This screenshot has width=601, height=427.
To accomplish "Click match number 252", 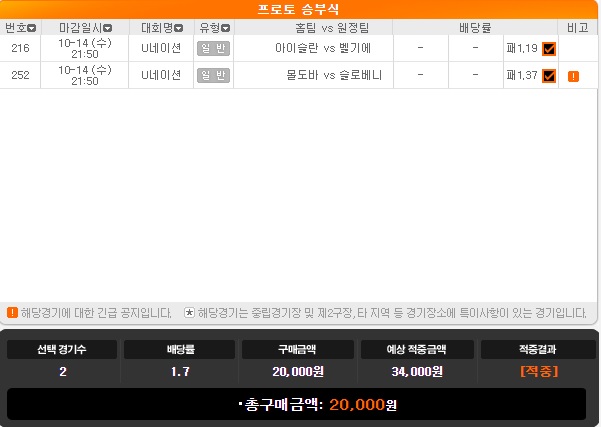I will pyautogui.click(x=20, y=75).
